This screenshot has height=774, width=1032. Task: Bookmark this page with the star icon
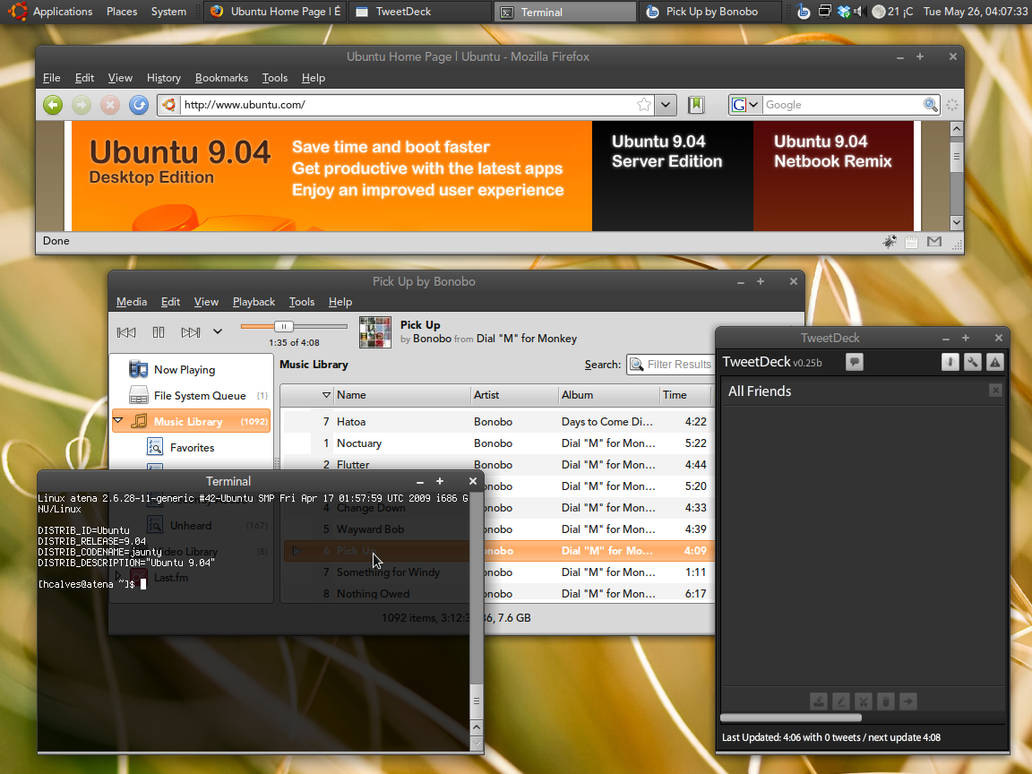(x=644, y=105)
